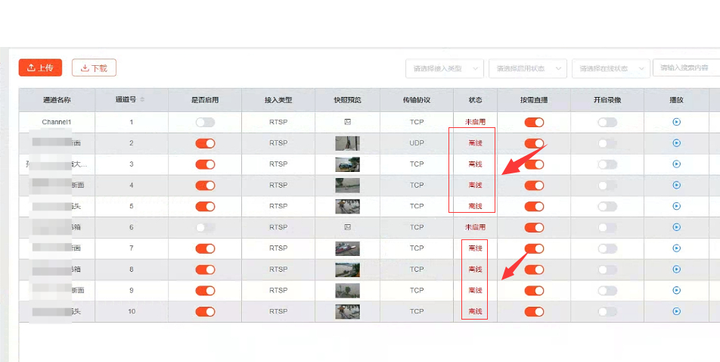The width and height of the screenshot is (720, 362).
Task: Enable the Channel1 是否启用 switch
Action: (205, 122)
